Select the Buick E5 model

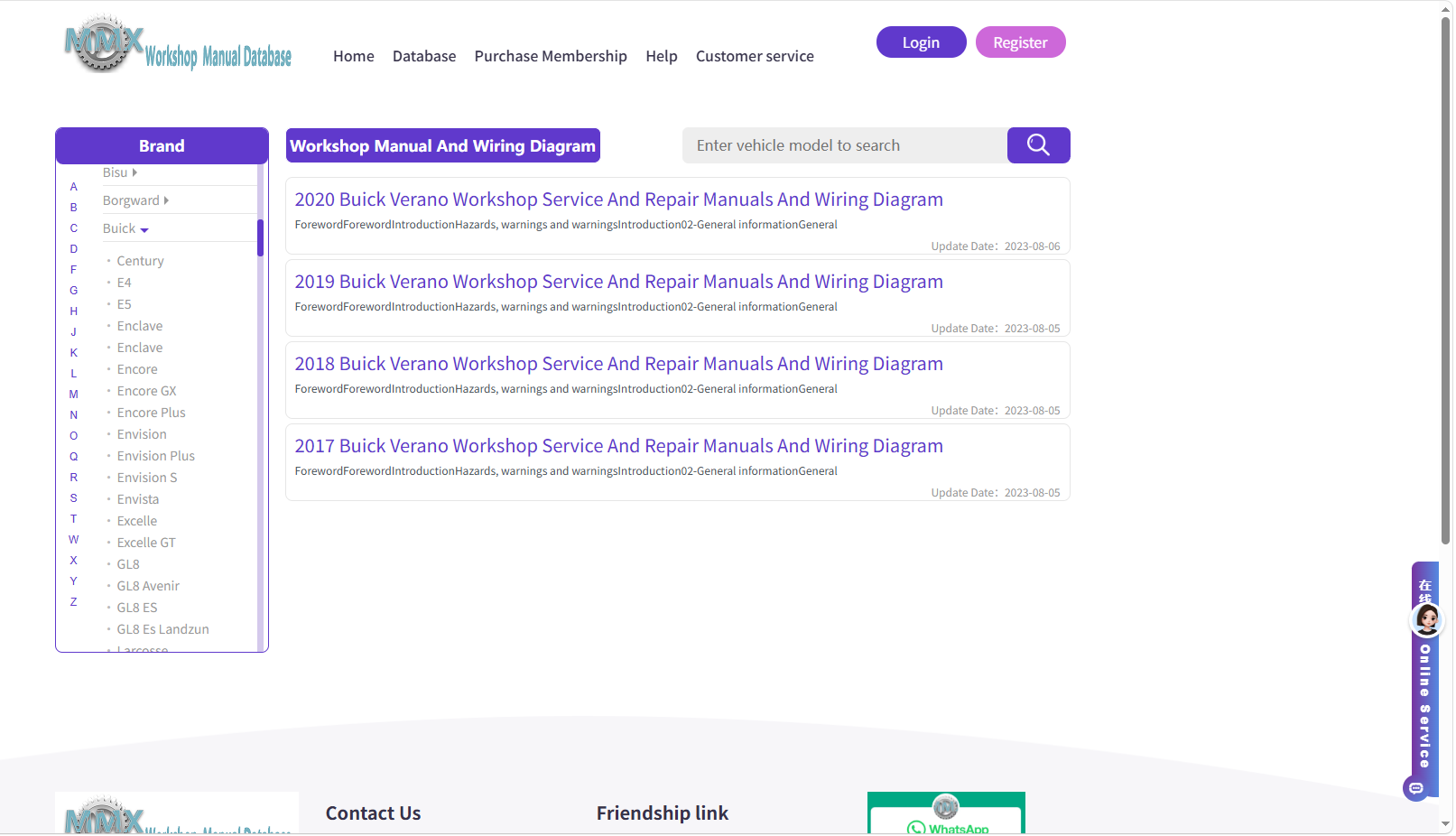coord(125,304)
